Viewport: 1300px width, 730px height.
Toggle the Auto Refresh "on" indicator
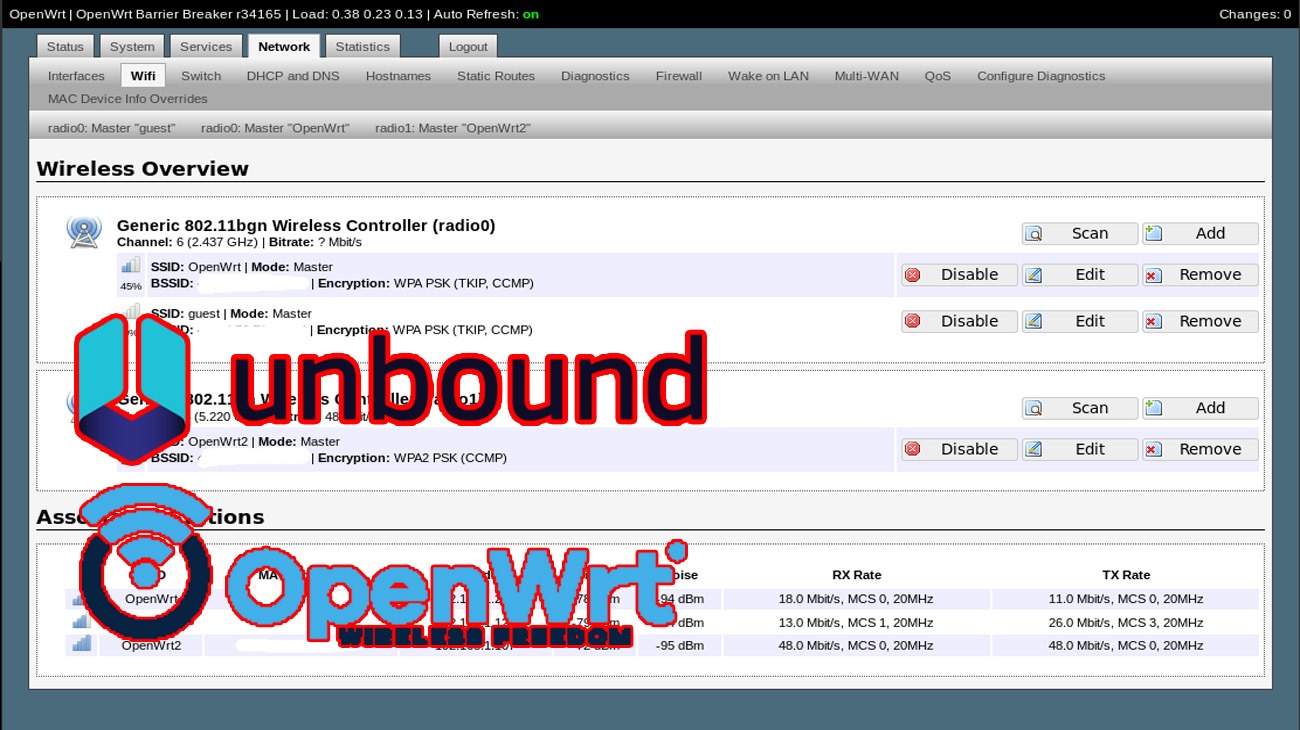point(531,14)
